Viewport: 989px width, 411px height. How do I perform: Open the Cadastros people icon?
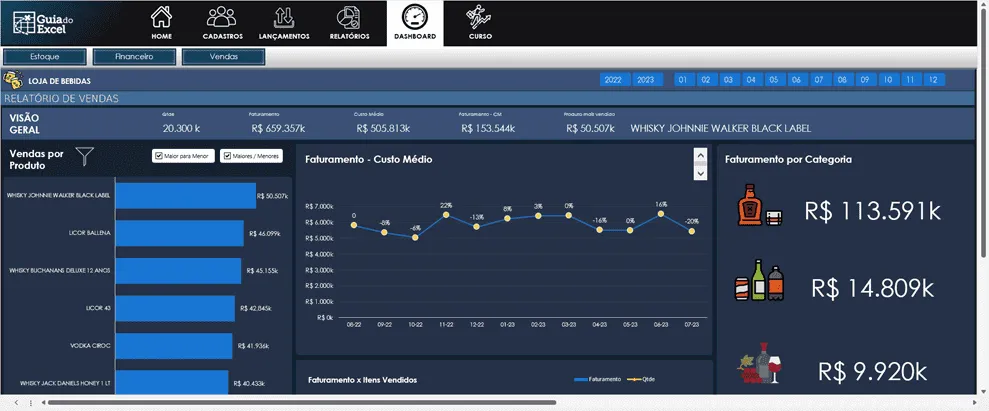(x=221, y=16)
